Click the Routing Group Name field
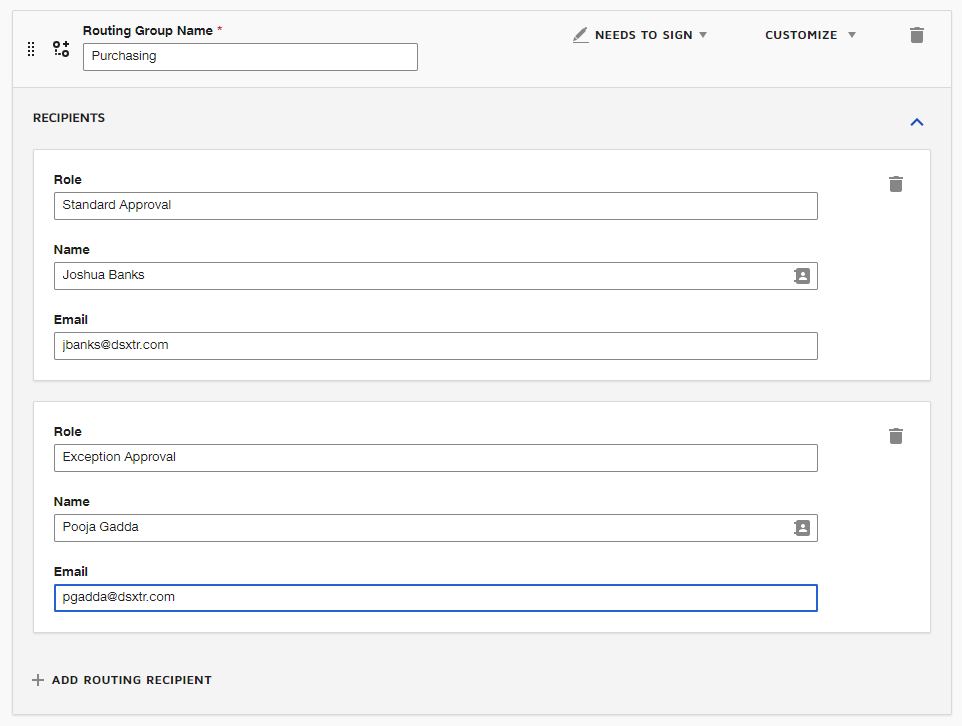Image resolution: width=962 pixels, height=726 pixels. (250, 57)
